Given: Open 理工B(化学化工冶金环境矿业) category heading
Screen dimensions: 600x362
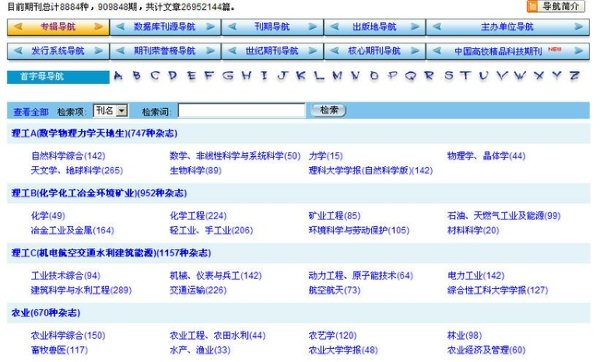Looking at the screenshot, I should [99, 193].
